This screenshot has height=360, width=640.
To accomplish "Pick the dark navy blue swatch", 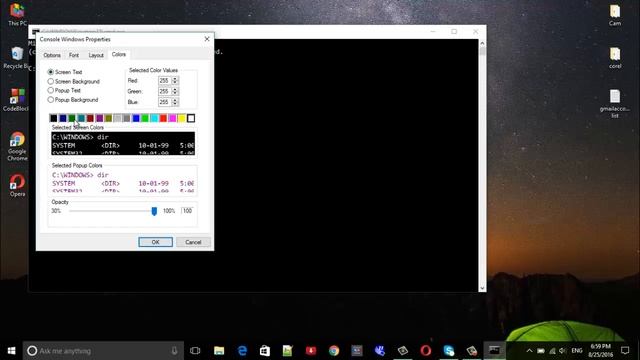I will pyautogui.click(x=63, y=118).
